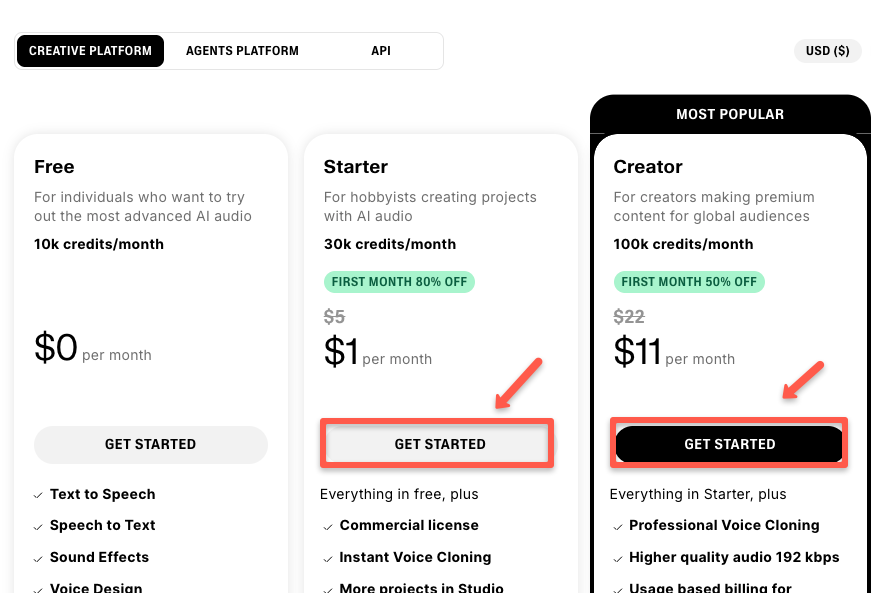Viewport: 871px width, 593px height.
Task: Click Get Started on the Creator plan
Action: pos(728,443)
